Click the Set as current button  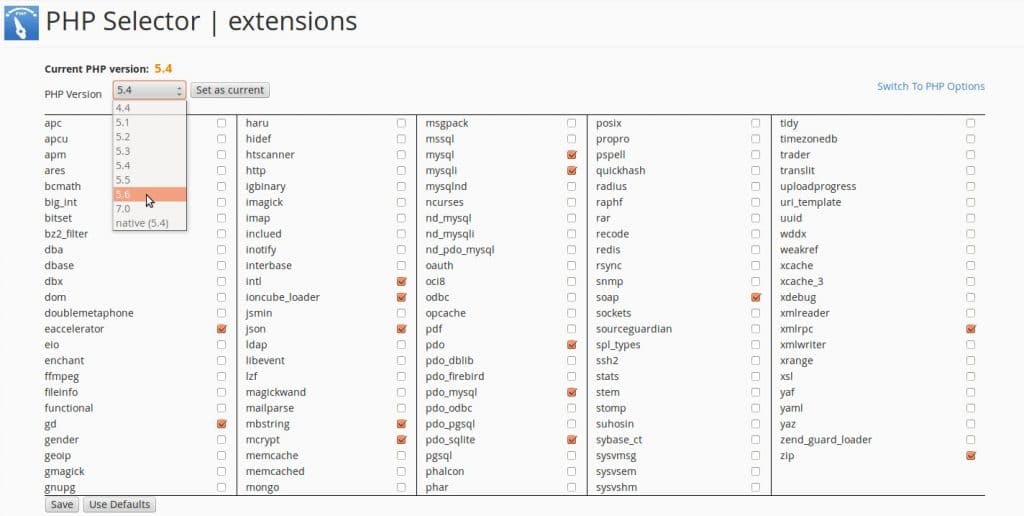tap(230, 90)
